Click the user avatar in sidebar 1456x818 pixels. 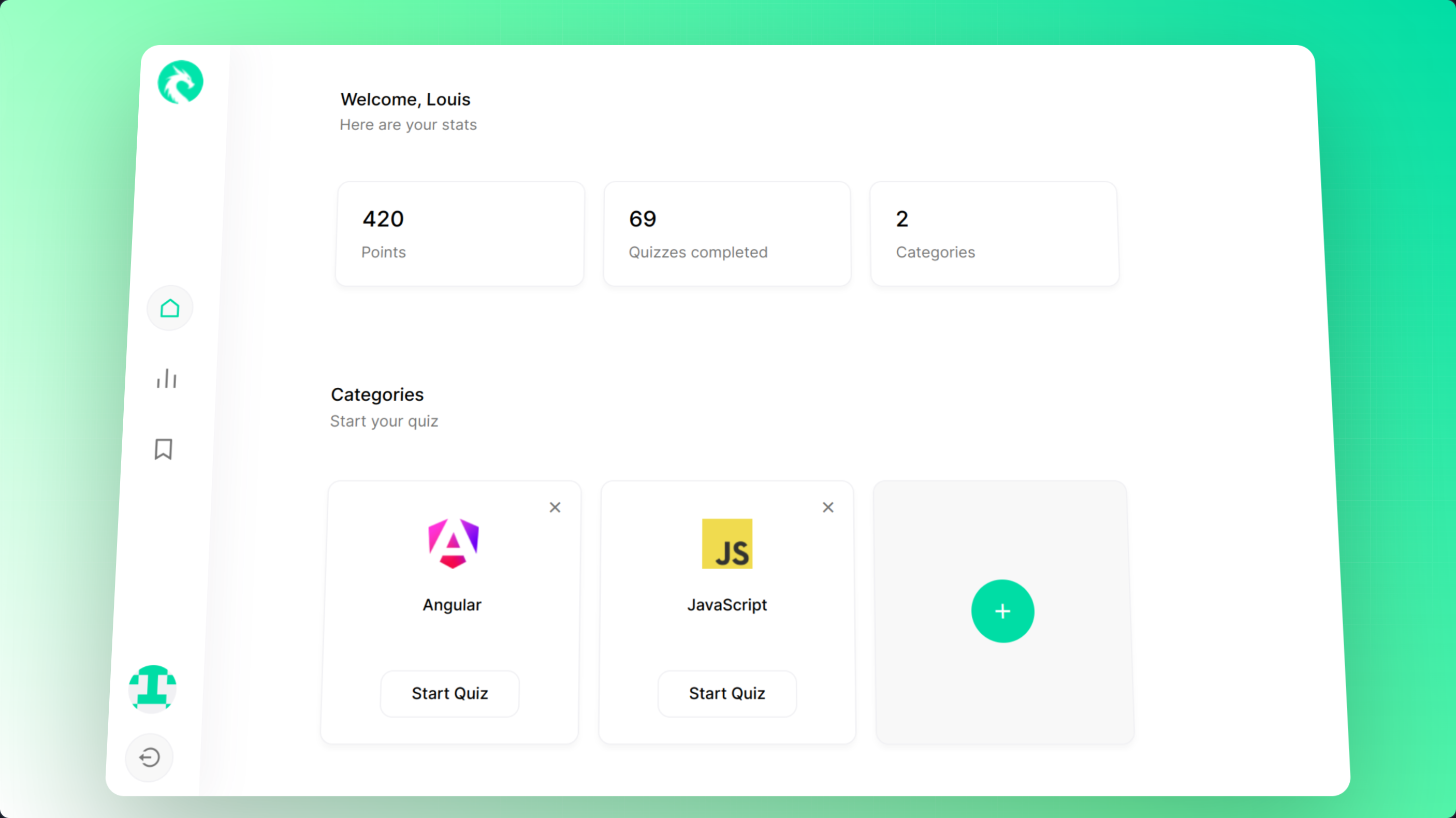coord(152,688)
